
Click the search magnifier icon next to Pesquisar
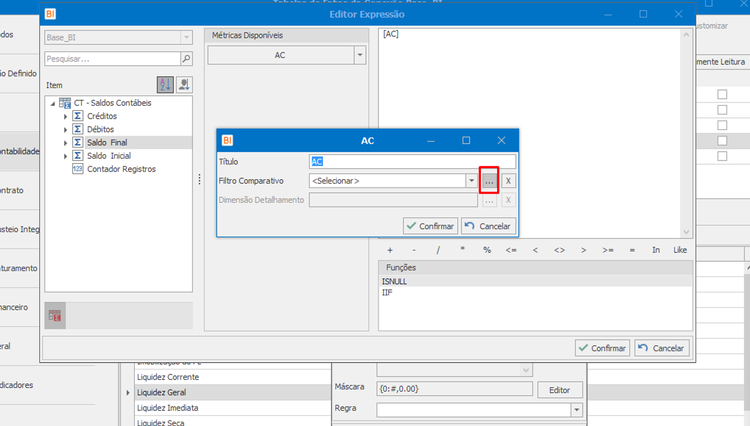point(187,59)
